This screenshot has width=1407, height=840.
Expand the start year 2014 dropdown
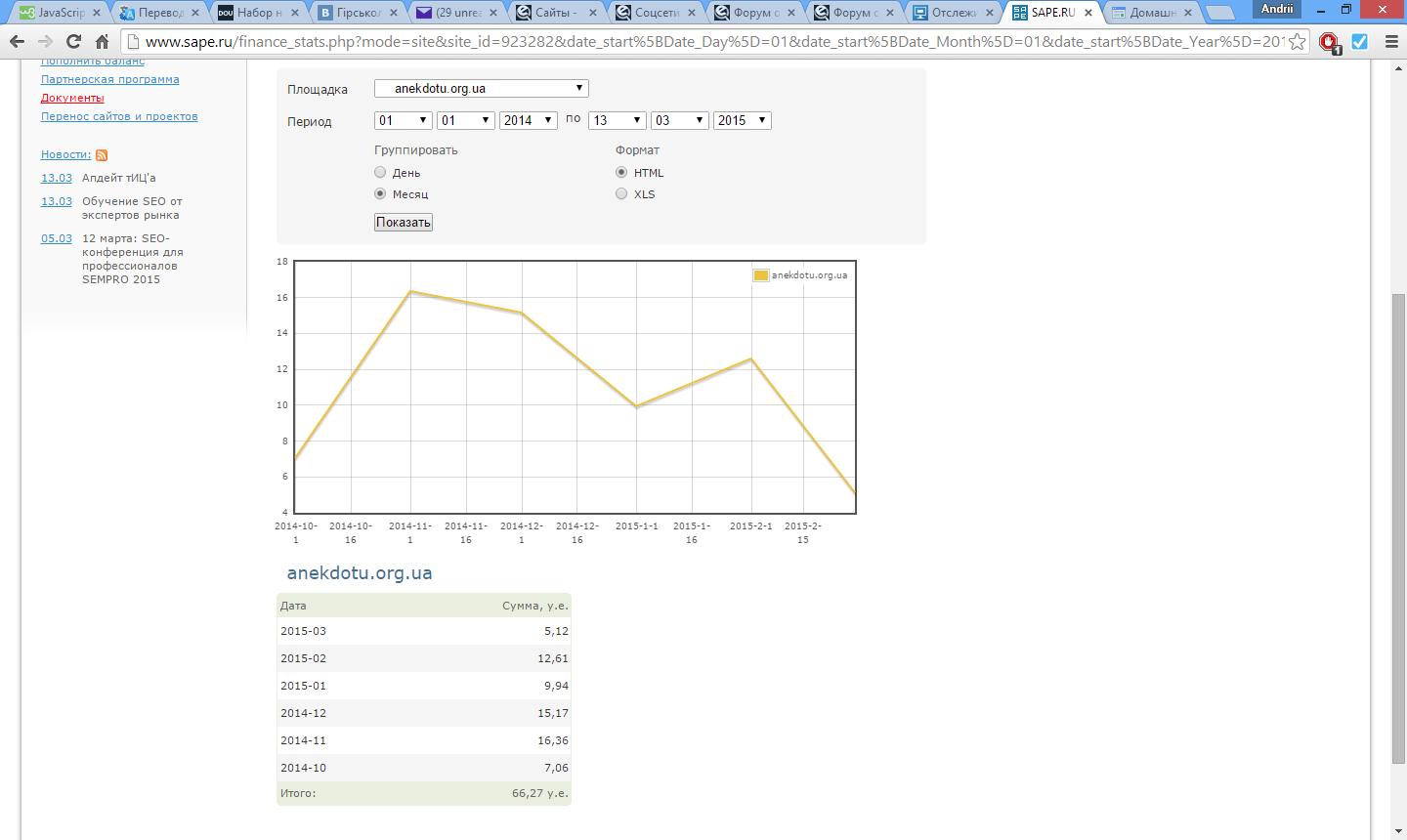(528, 121)
